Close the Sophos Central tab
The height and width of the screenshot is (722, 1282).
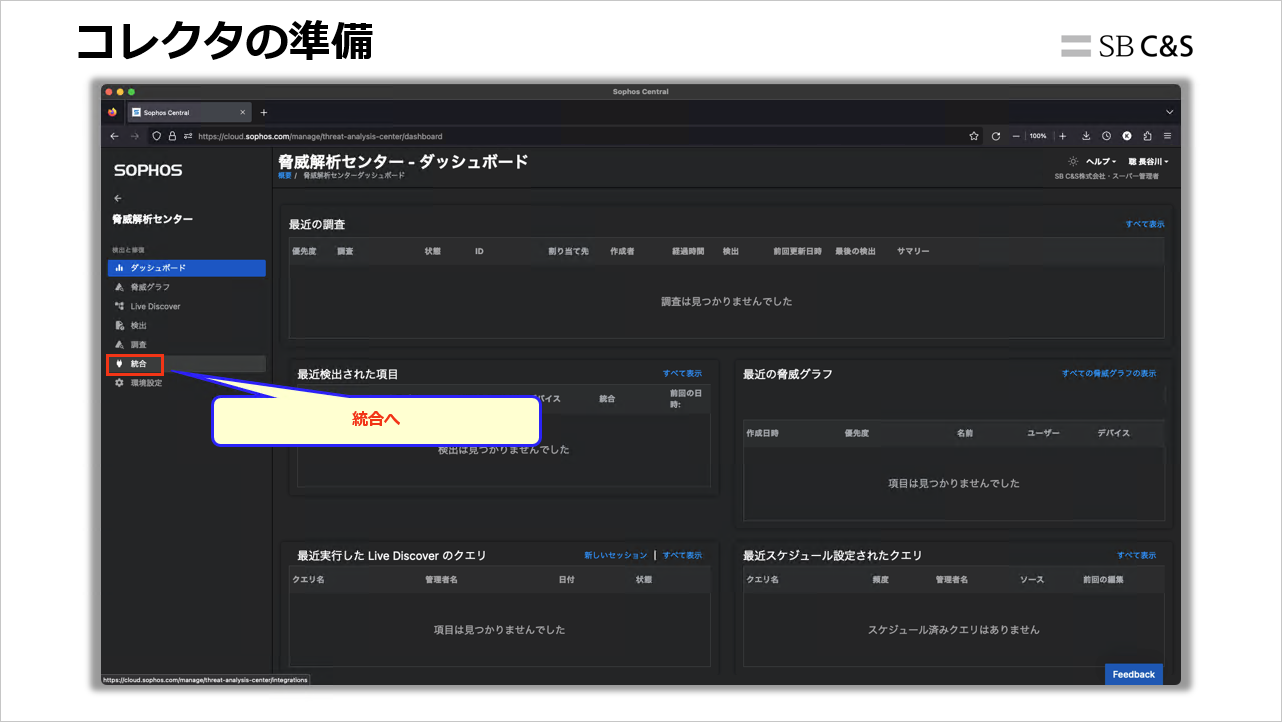[x=242, y=112]
